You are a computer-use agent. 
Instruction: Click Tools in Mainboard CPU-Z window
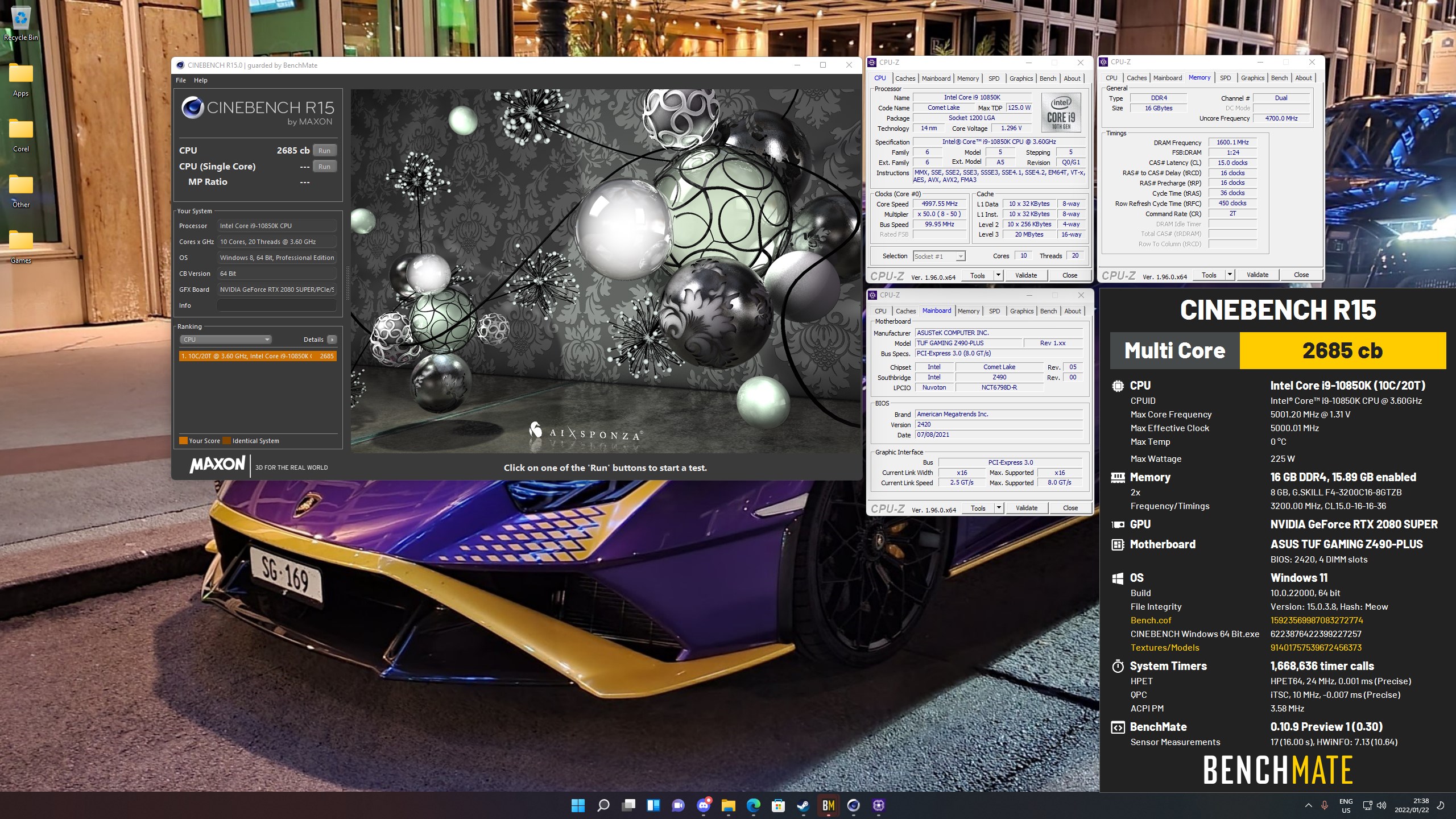point(978,508)
